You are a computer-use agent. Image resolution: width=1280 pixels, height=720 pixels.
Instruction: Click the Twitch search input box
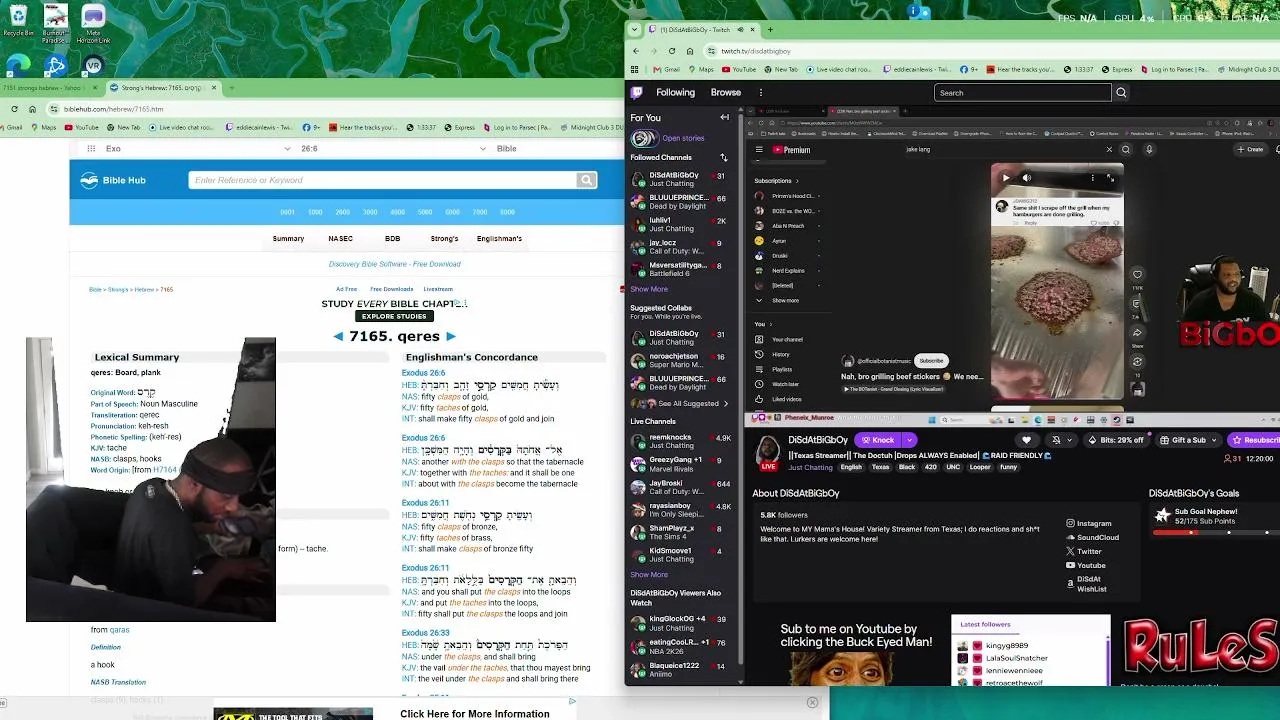click(1023, 93)
